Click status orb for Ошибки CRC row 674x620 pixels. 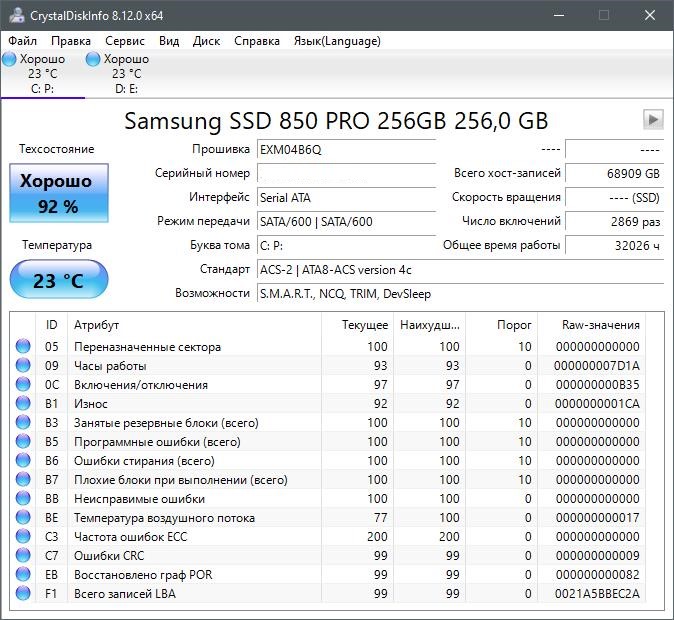[23, 555]
